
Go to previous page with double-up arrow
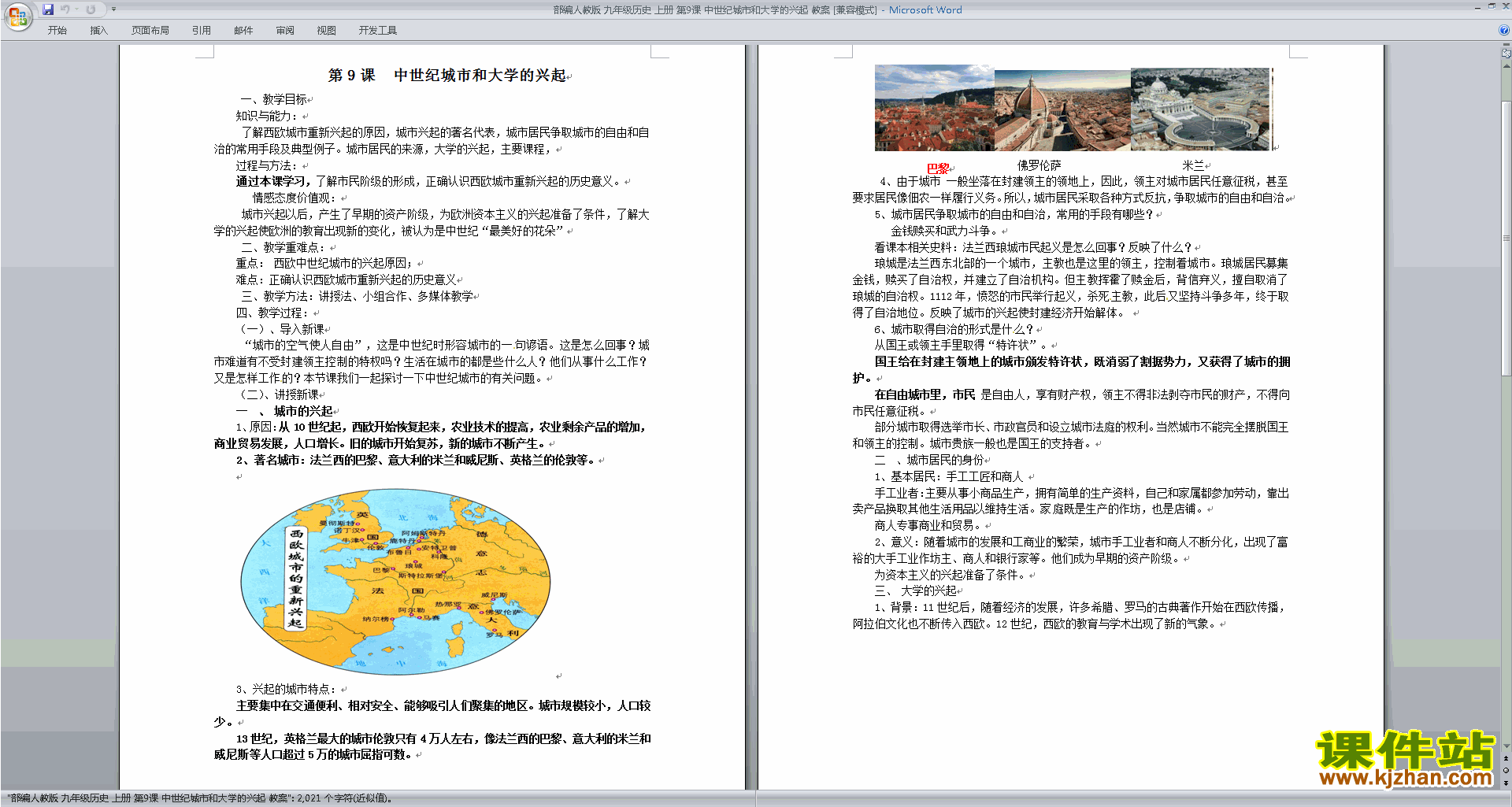tap(1506, 758)
